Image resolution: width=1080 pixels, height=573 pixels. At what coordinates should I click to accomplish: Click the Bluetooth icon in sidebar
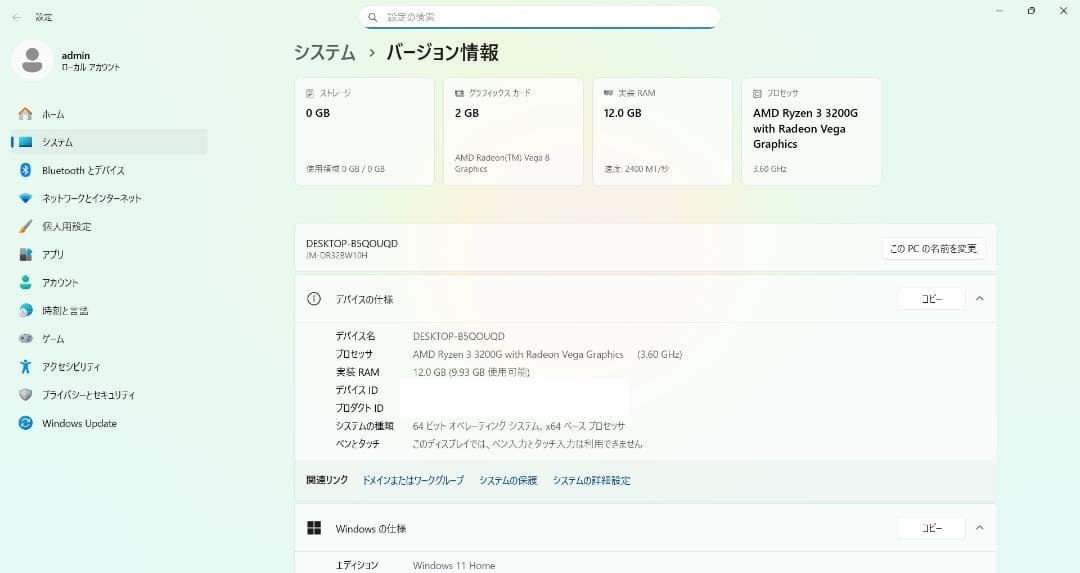coord(25,170)
